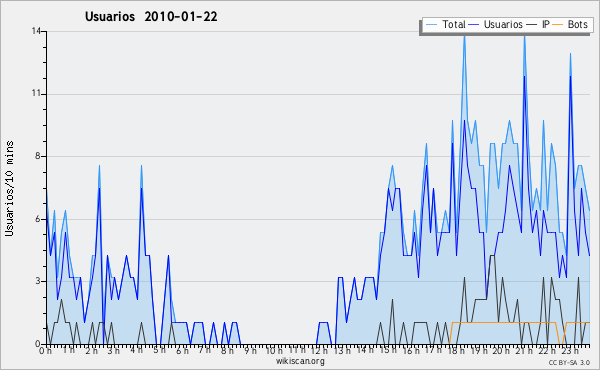Click the x-axis label '6 h'
The width and height of the screenshot is (600, 370).
pyautogui.click(x=182, y=350)
